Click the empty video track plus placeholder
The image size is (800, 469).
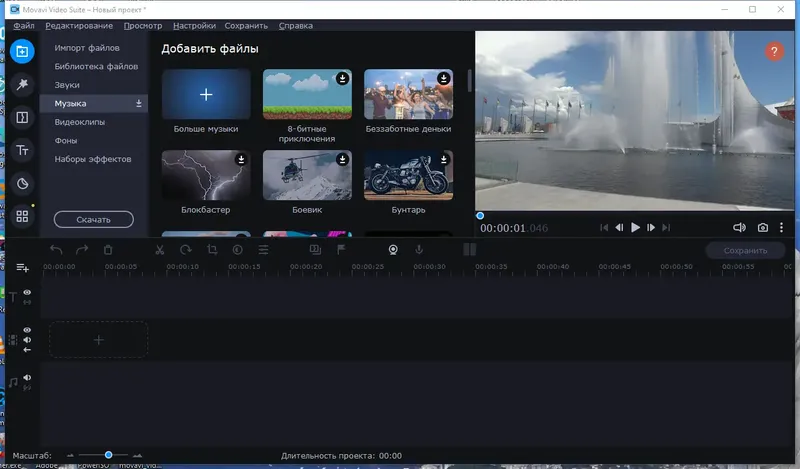pyautogui.click(x=98, y=340)
